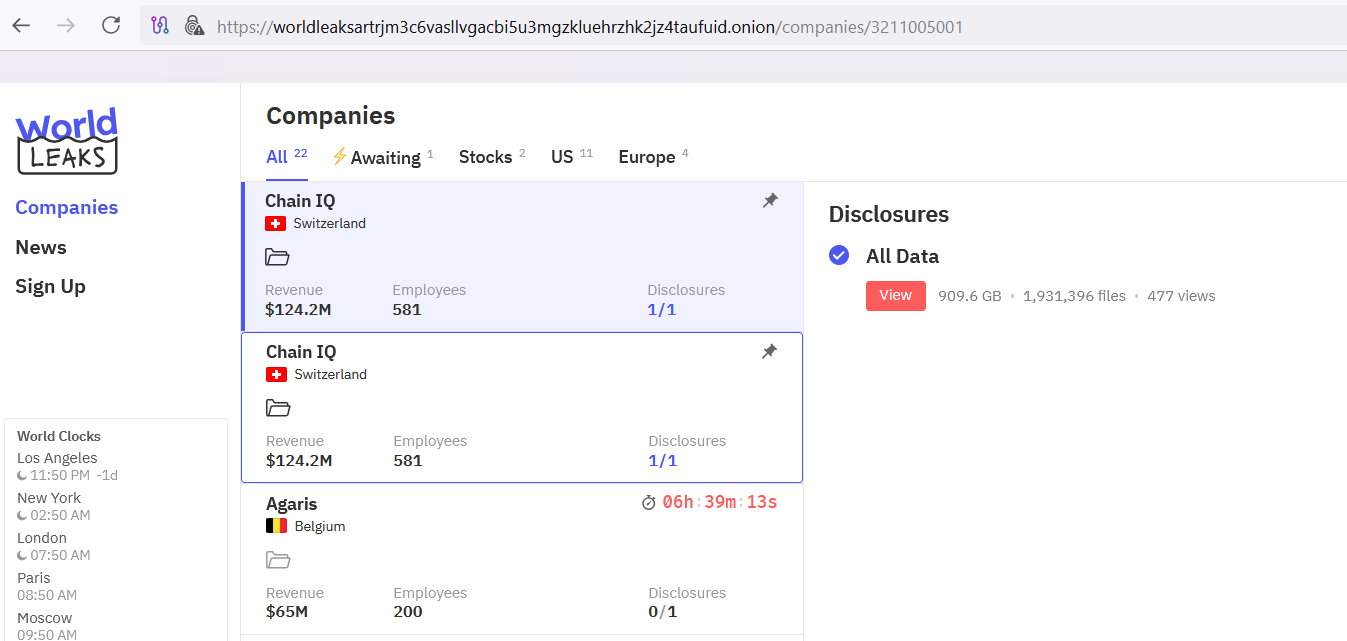The height and width of the screenshot is (641, 1347).
Task: Click the moon icon beside New York time
Action: (x=22, y=515)
